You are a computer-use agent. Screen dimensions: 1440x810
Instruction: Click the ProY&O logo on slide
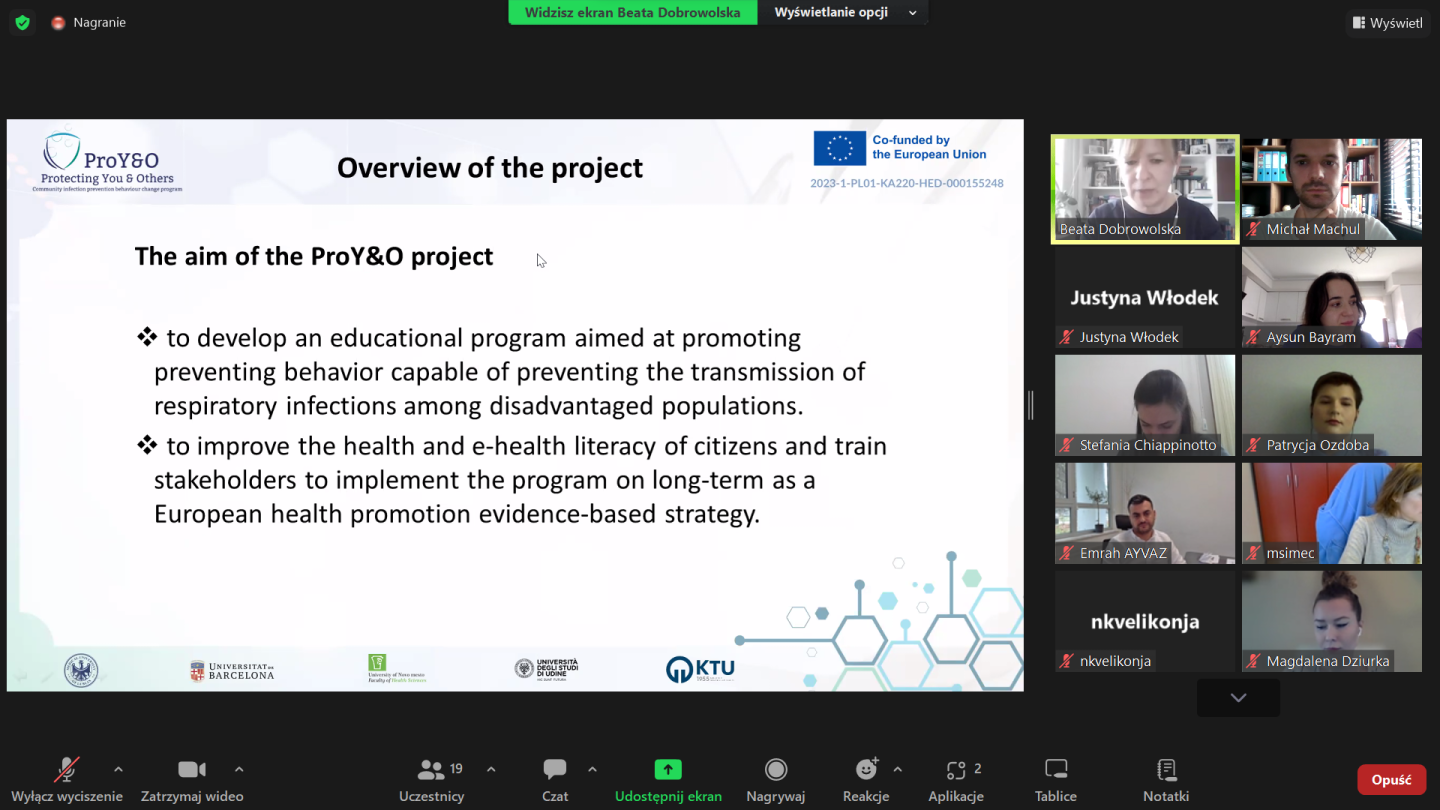point(108,162)
